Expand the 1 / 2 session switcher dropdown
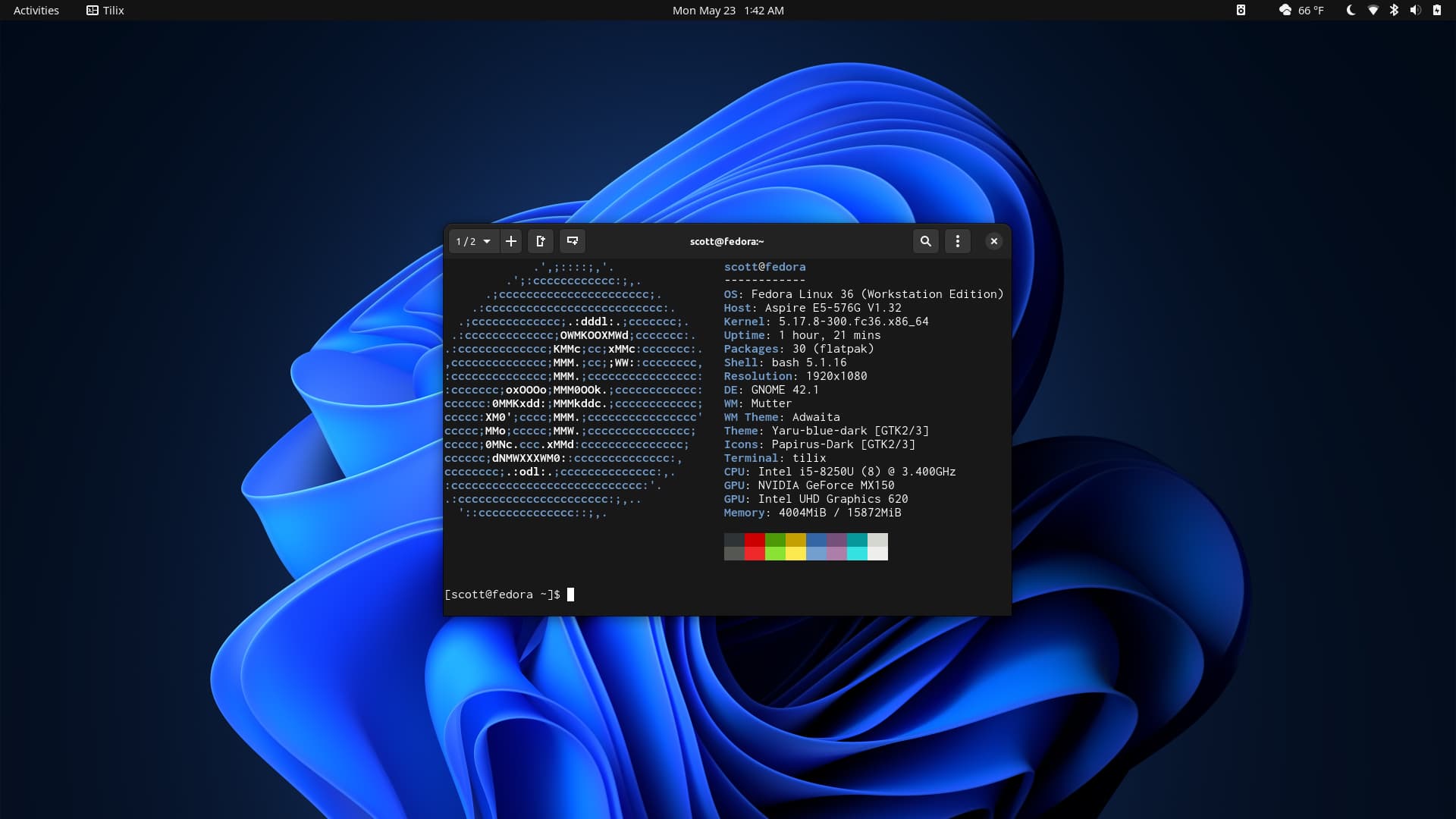1456x819 pixels. tap(473, 241)
